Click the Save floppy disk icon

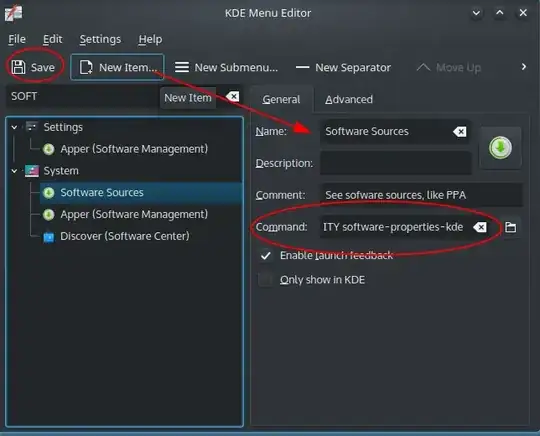pyautogui.click(x=18, y=67)
